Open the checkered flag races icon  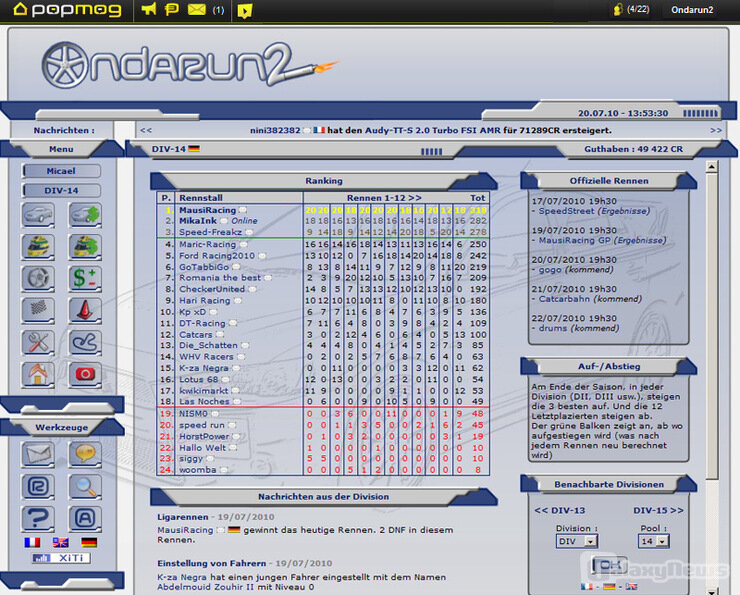(x=38, y=310)
